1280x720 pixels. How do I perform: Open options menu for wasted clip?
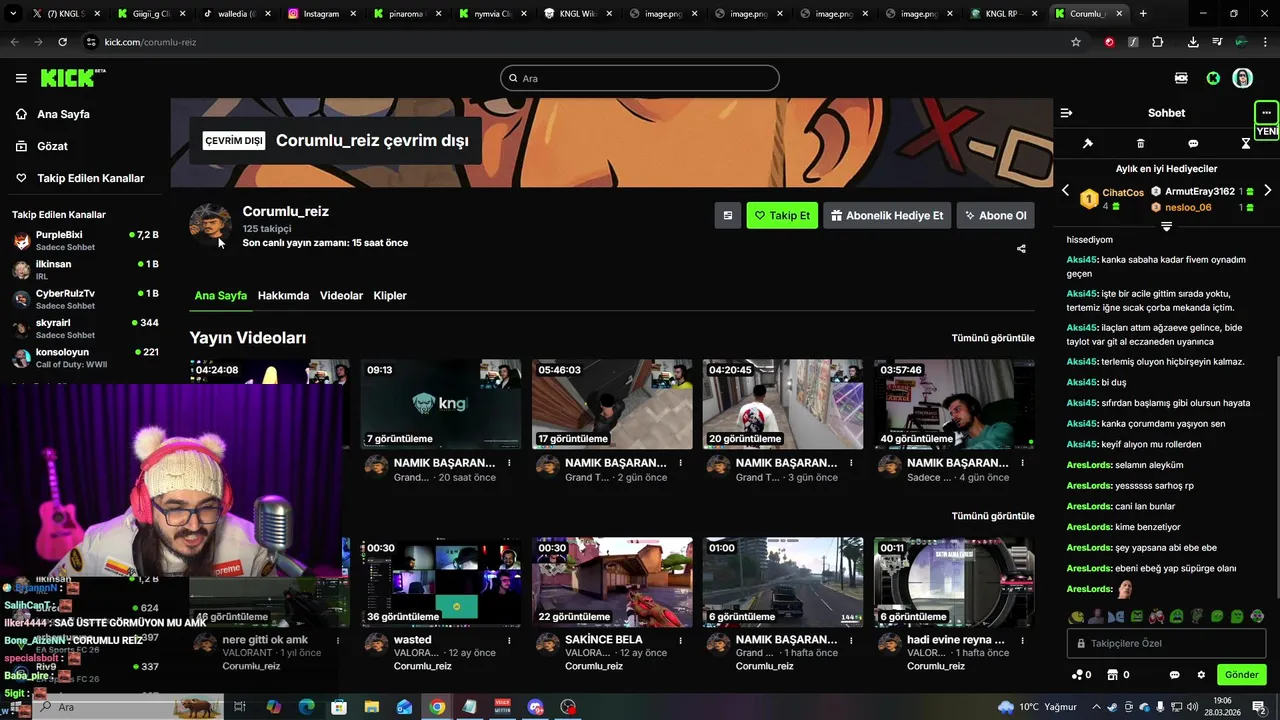point(509,640)
